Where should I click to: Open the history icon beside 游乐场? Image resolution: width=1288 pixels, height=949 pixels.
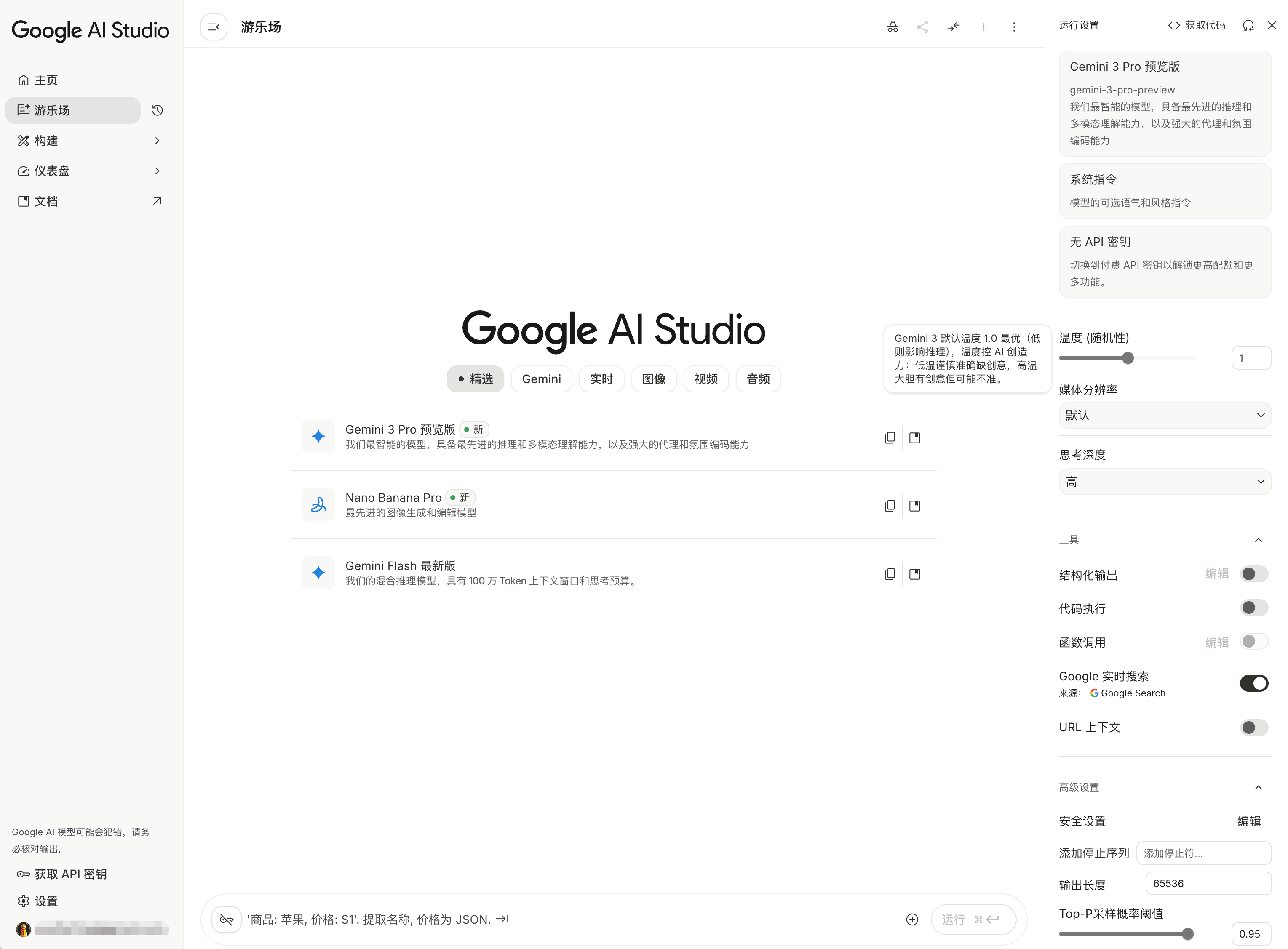pyautogui.click(x=158, y=110)
